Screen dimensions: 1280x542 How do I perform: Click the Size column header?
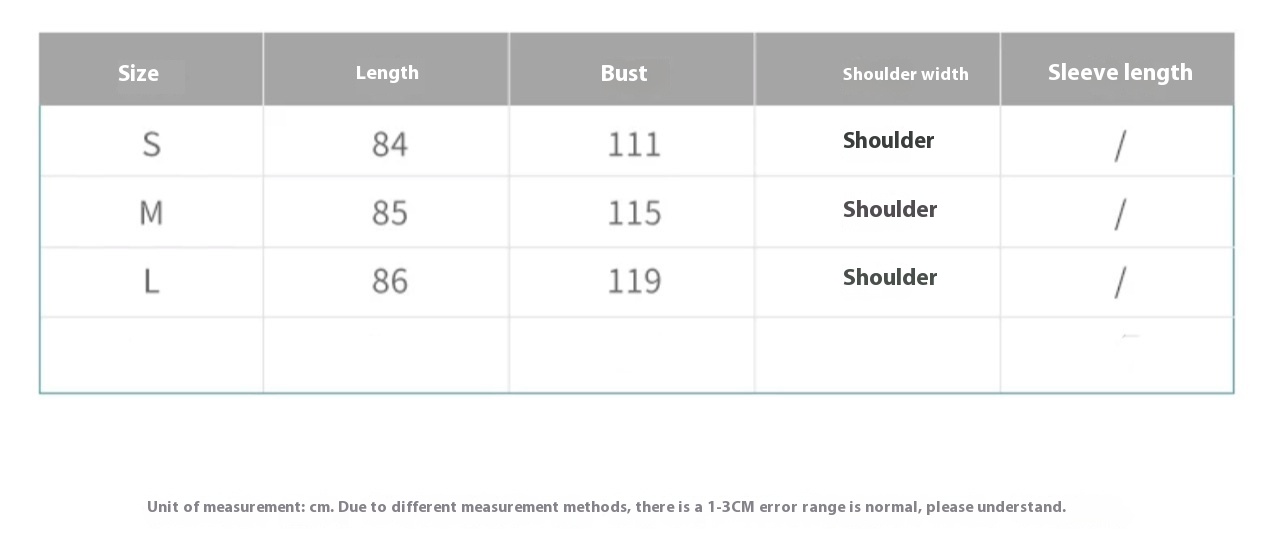[x=138, y=73]
